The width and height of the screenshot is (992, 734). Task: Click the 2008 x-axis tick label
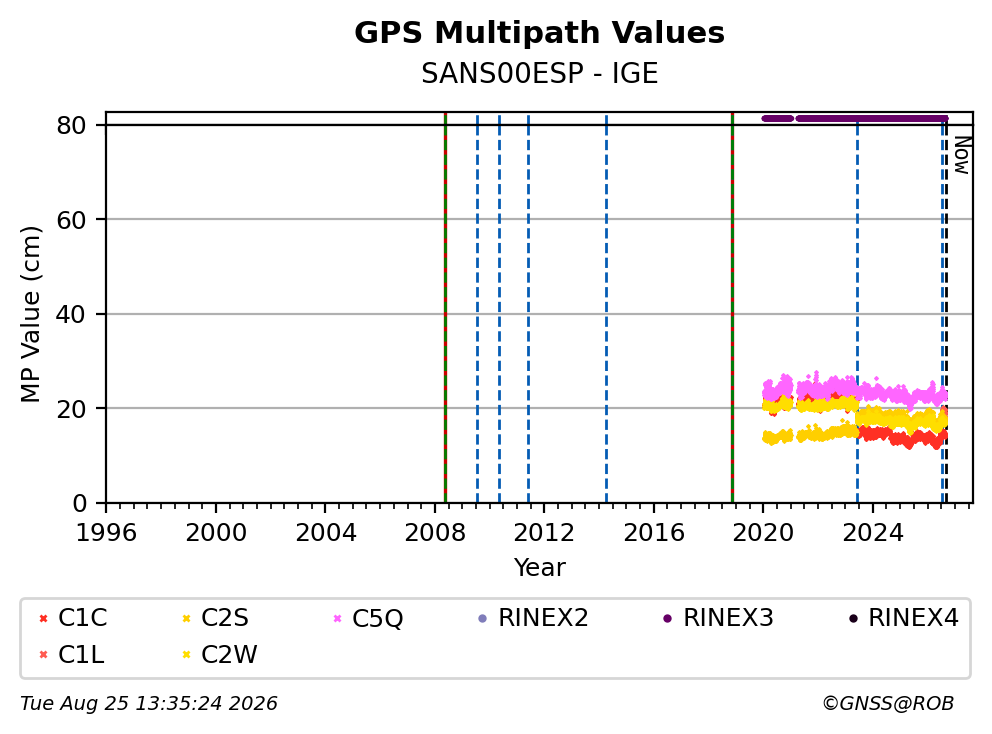435,533
